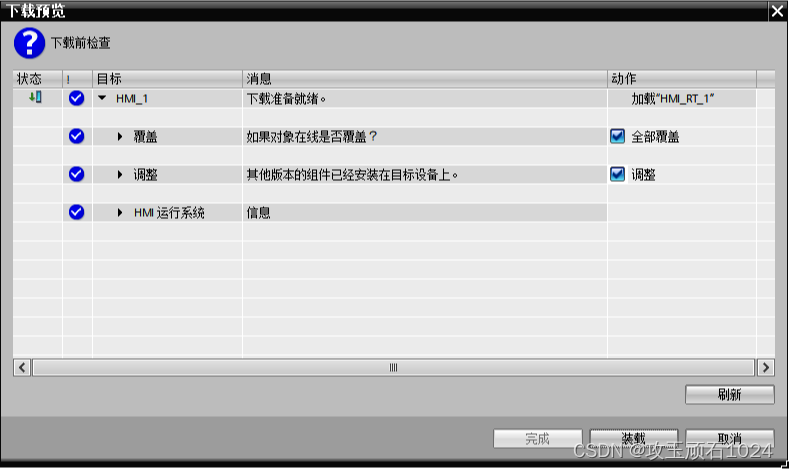Expand the HMI 运行系统 row
The image size is (789, 470).
[120, 213]
